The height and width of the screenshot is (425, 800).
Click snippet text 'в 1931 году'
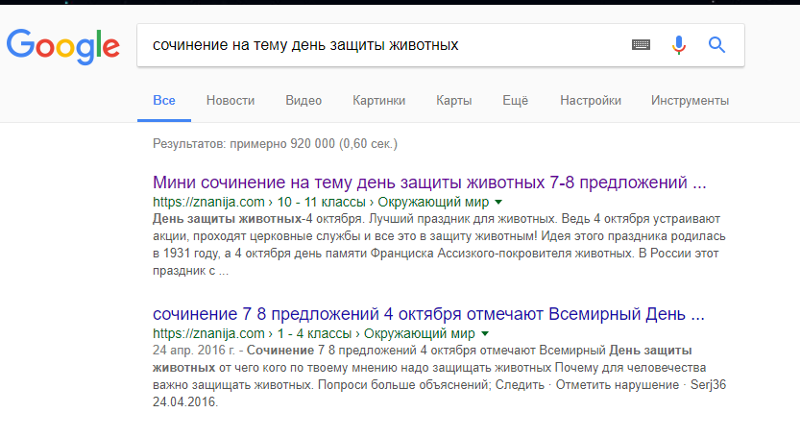point(186,253)
